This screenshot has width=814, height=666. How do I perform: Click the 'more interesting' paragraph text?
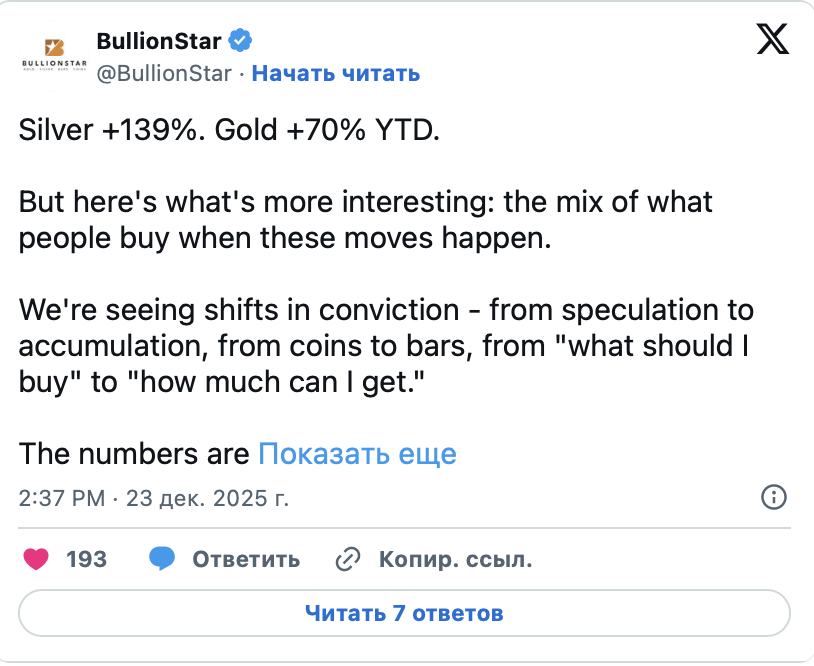click(365, 220)
